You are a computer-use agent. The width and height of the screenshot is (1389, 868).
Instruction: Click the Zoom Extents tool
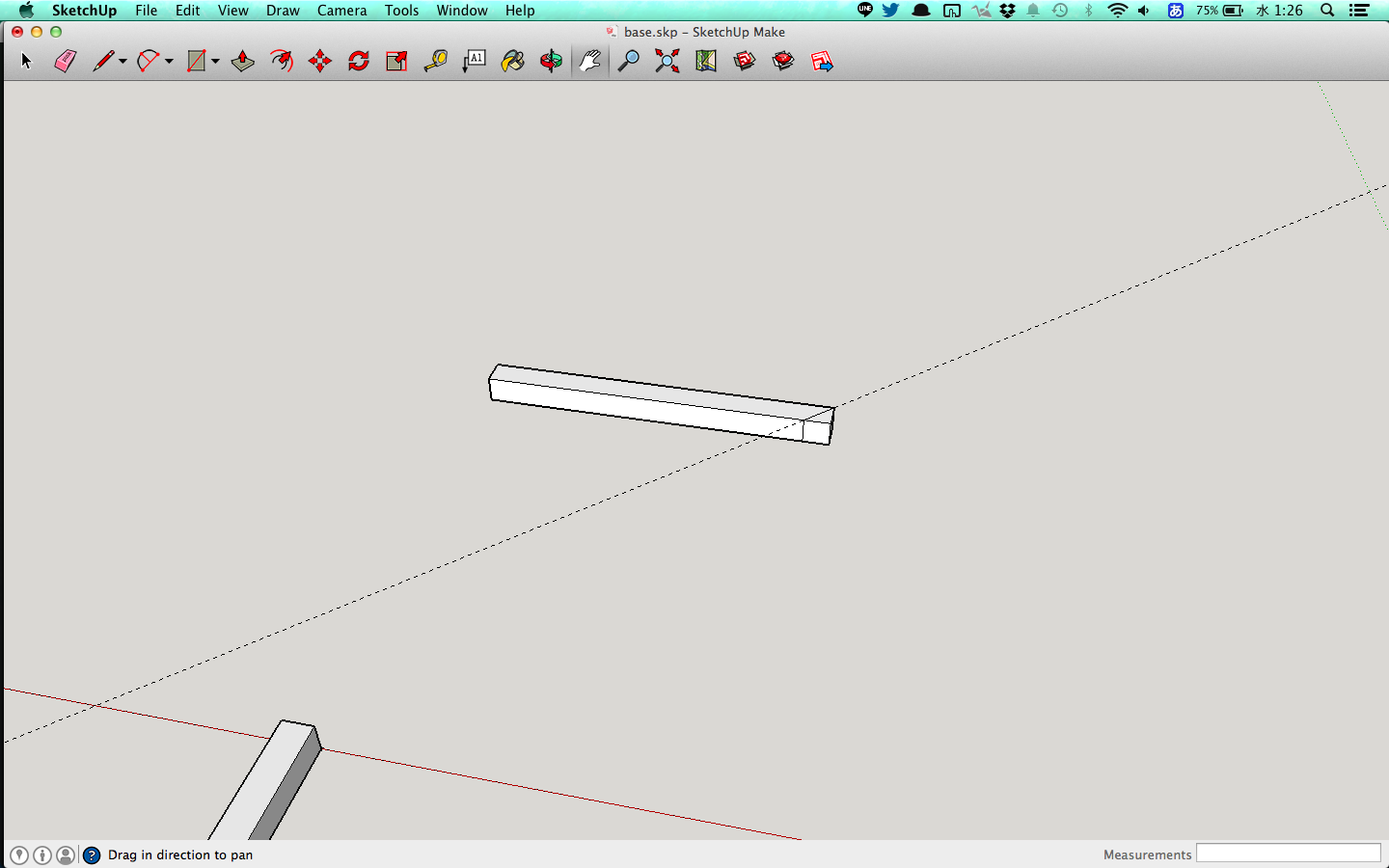tap(667, 62)
